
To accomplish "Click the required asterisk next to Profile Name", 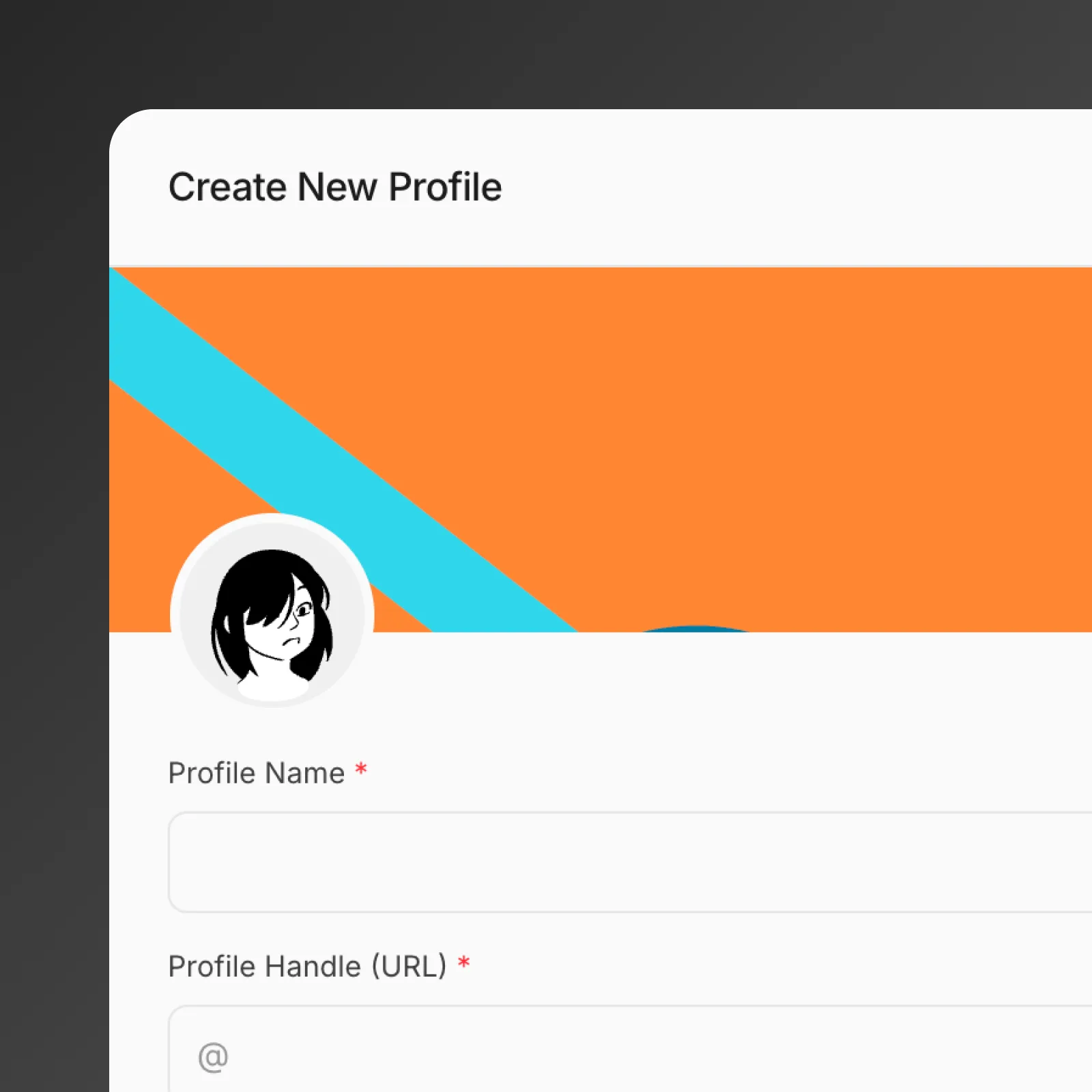I will click(361, 768).
